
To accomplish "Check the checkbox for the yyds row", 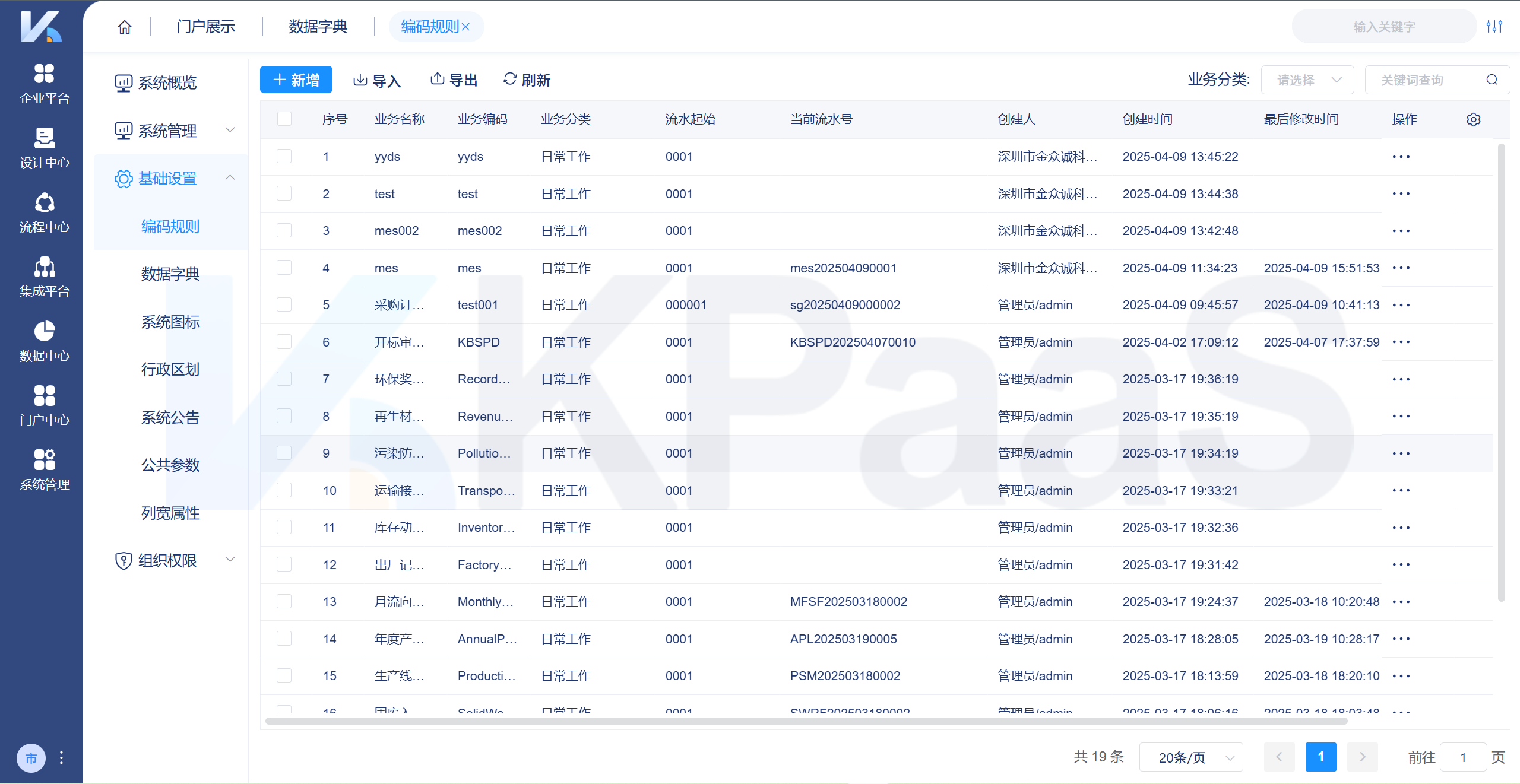I will 284,157.
